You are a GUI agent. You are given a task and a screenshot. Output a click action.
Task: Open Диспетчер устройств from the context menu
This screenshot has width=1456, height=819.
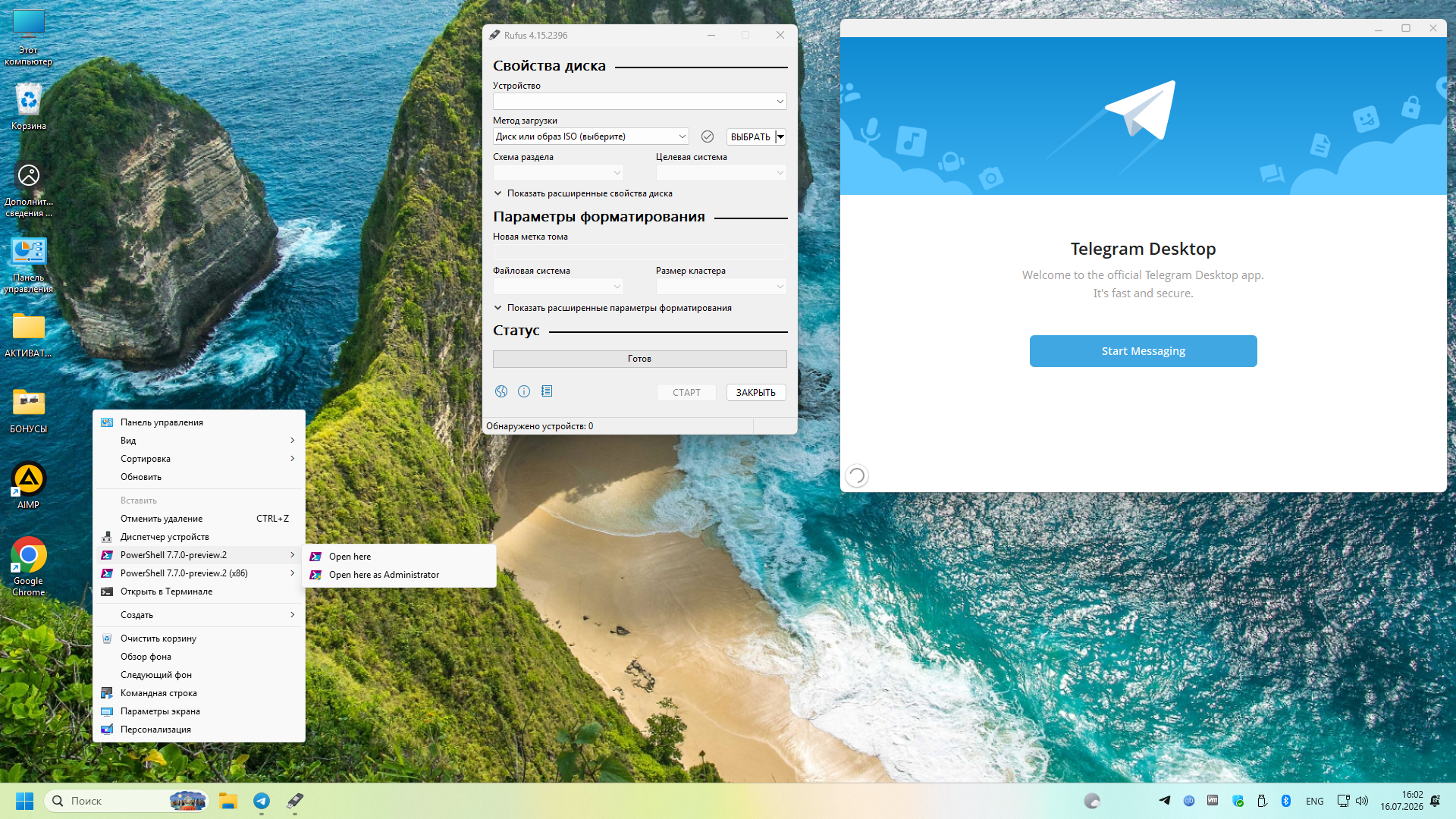[199, 537]
